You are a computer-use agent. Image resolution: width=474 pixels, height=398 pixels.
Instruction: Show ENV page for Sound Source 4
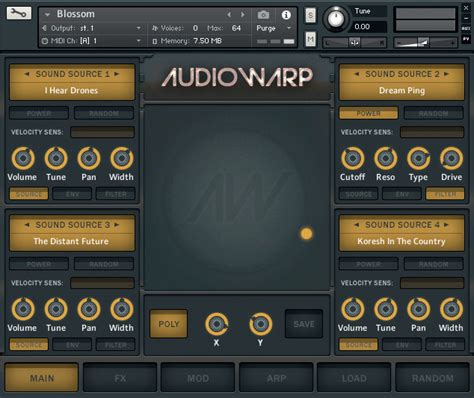[x=402, y=345]
